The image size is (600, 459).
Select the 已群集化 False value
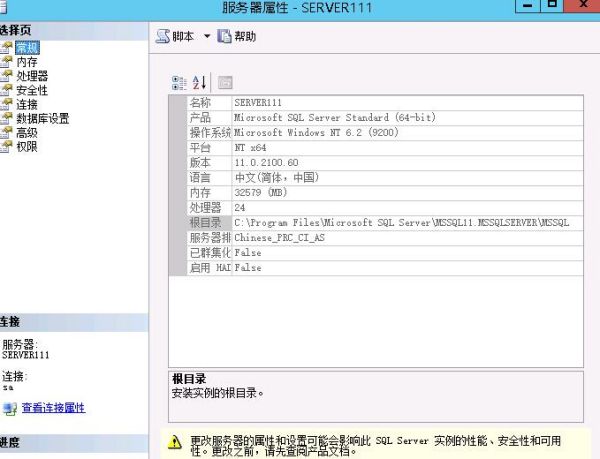pyautogui.click(x=408, y=253)
